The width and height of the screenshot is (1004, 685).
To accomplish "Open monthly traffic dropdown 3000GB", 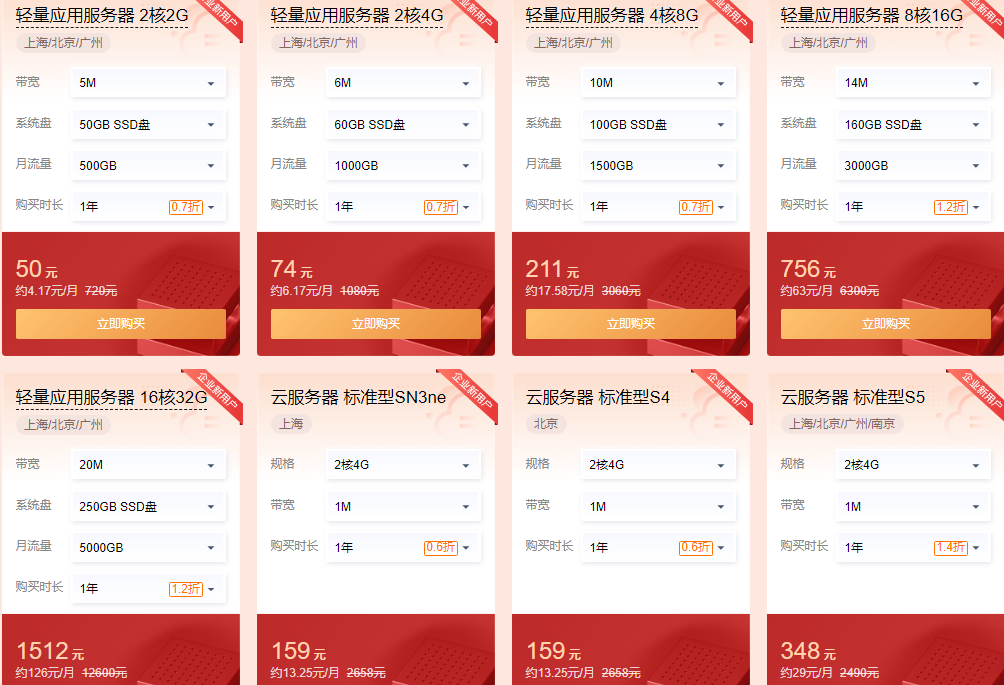I will click(913, 165).
